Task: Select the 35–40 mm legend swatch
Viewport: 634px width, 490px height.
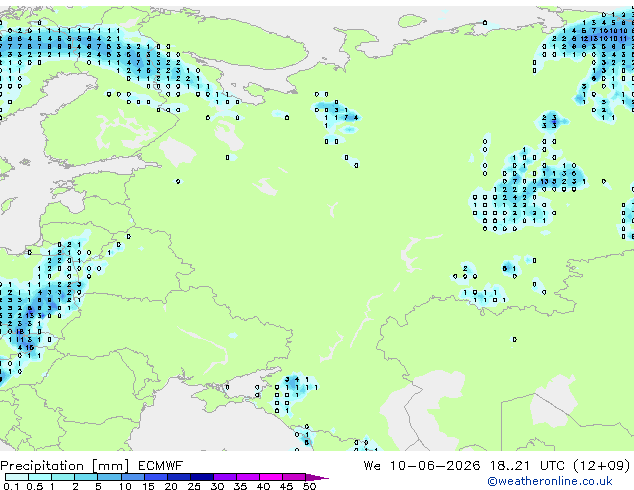Action: [x=247, y=477]
